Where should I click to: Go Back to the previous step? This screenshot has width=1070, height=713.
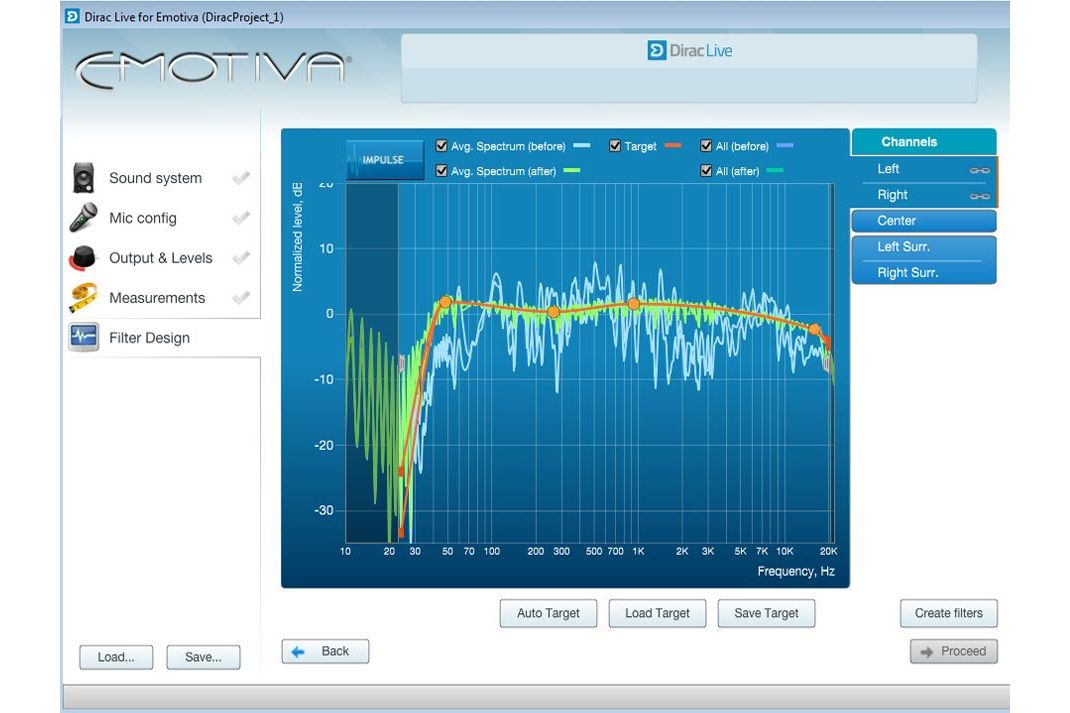pyautogui.click(x=326, y=651)
